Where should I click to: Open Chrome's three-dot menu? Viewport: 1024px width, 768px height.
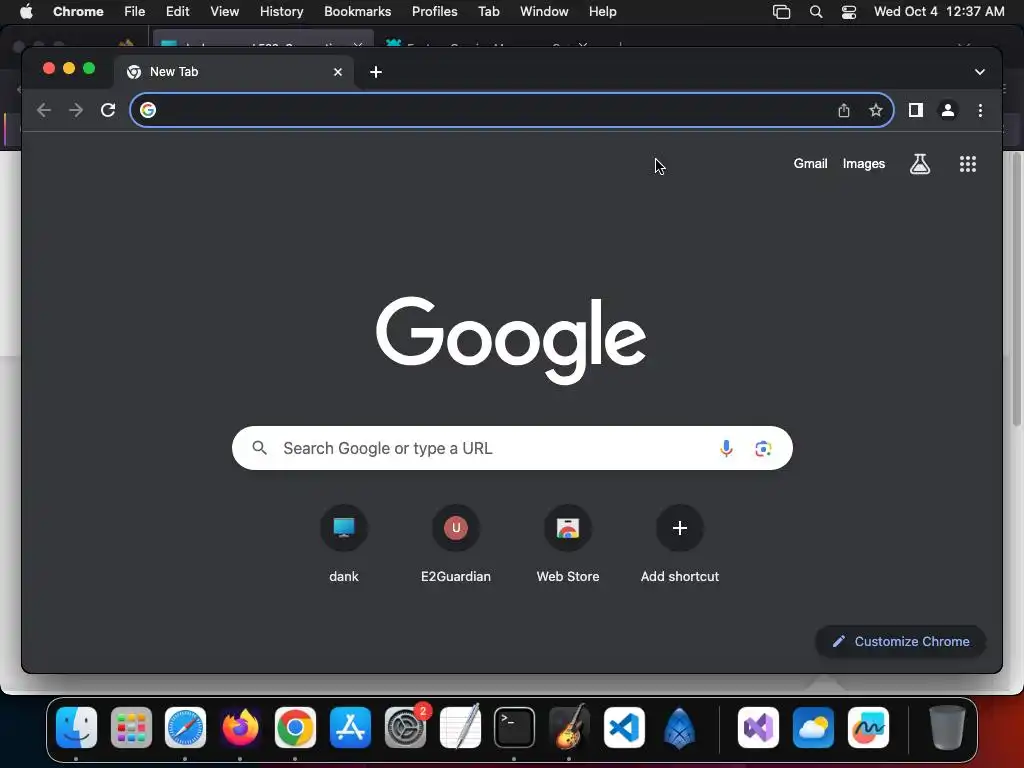coord(980,110)
